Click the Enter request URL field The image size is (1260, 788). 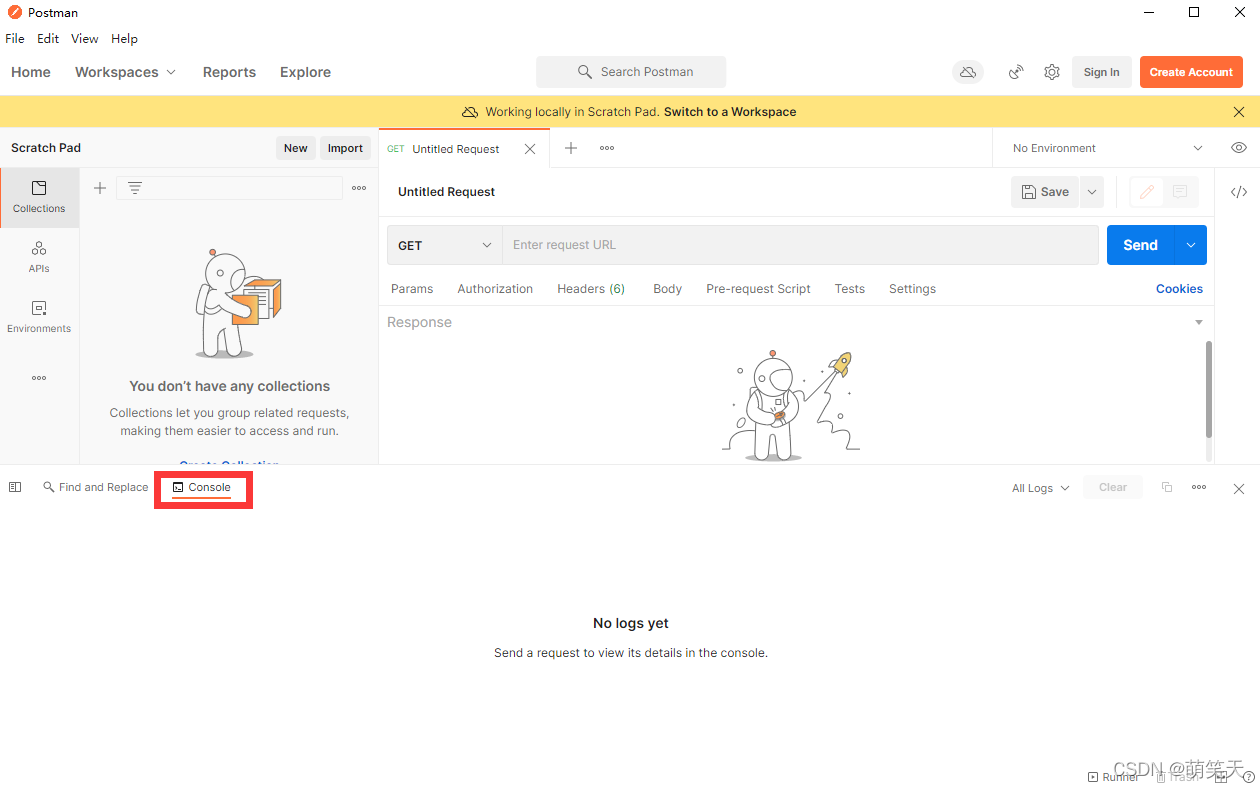point(800,245)
